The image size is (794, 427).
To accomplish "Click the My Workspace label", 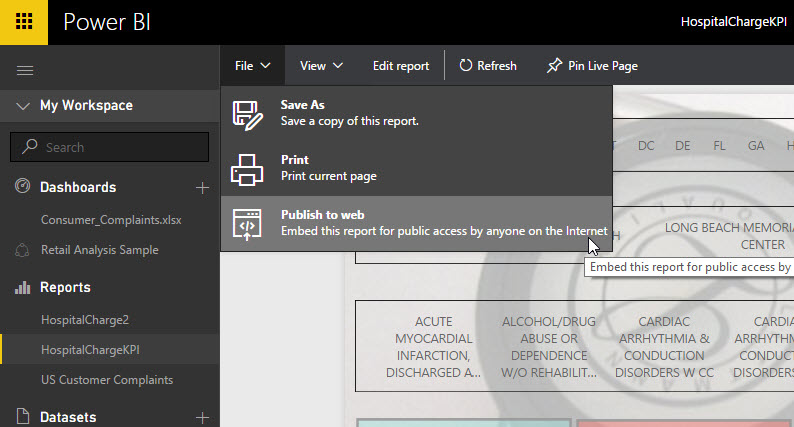I will (x=86, y=105).
